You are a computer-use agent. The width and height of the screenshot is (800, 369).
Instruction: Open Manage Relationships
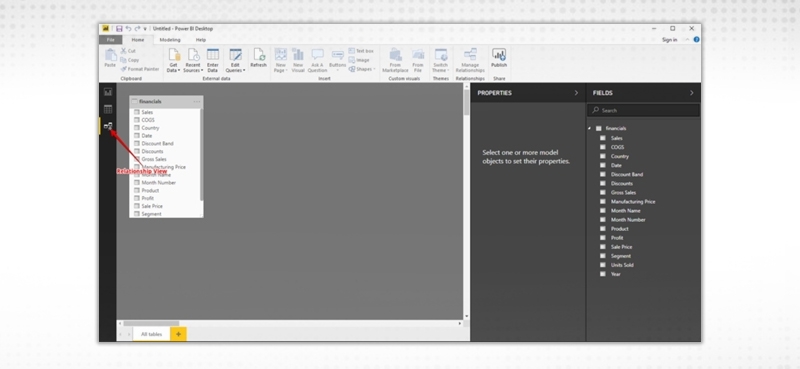point(470,60)
